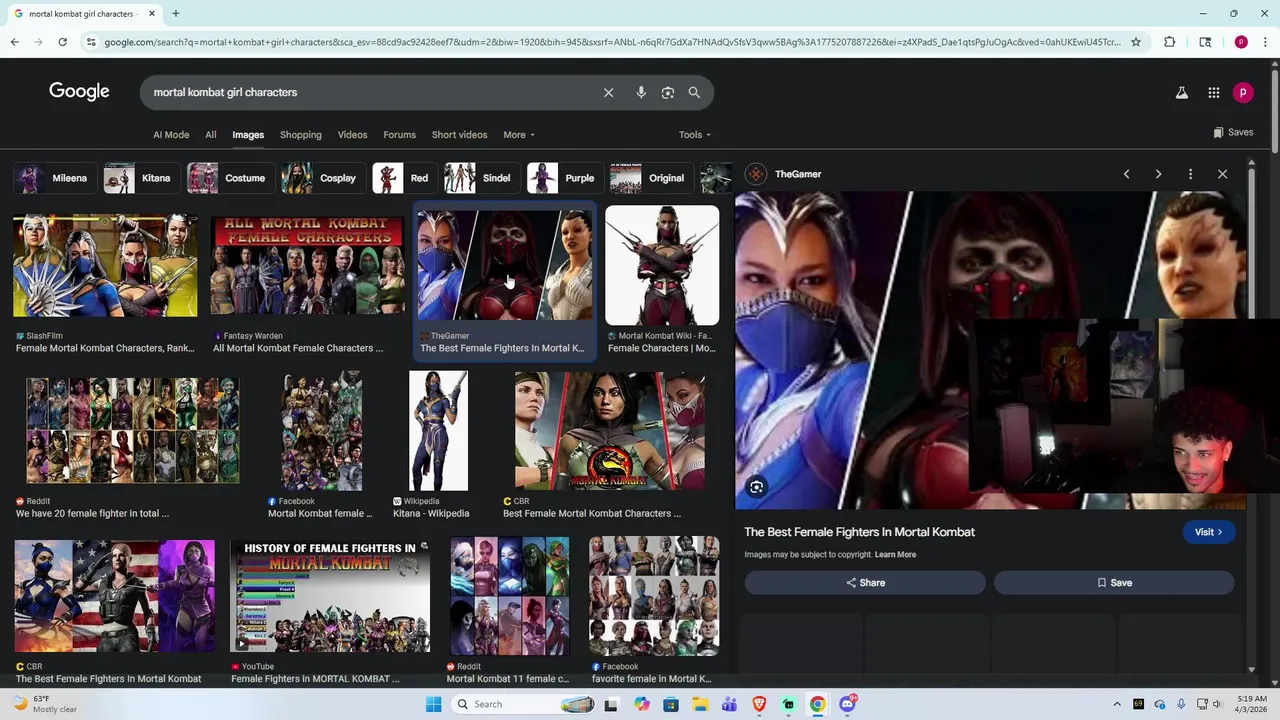Image resolution: width=1280 pixels, height=720 pixels.
Task: Open Google apps grid
Action: click(x=1213, y=92)
